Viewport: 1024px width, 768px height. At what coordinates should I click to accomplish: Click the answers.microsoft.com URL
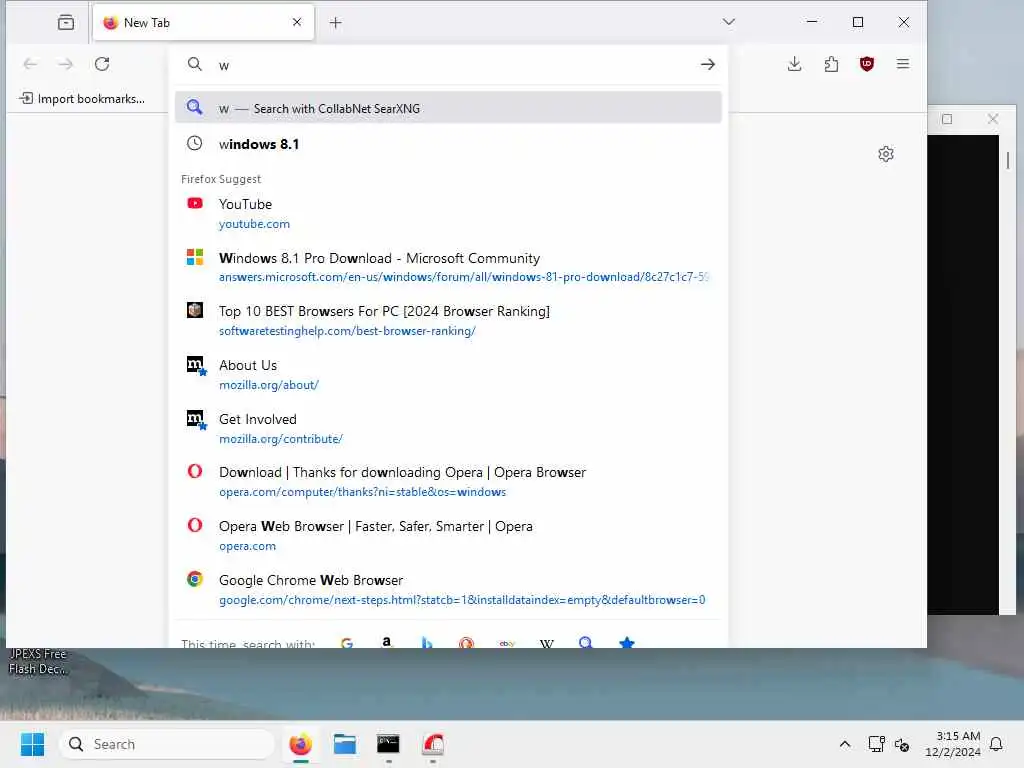pos(464,277)
